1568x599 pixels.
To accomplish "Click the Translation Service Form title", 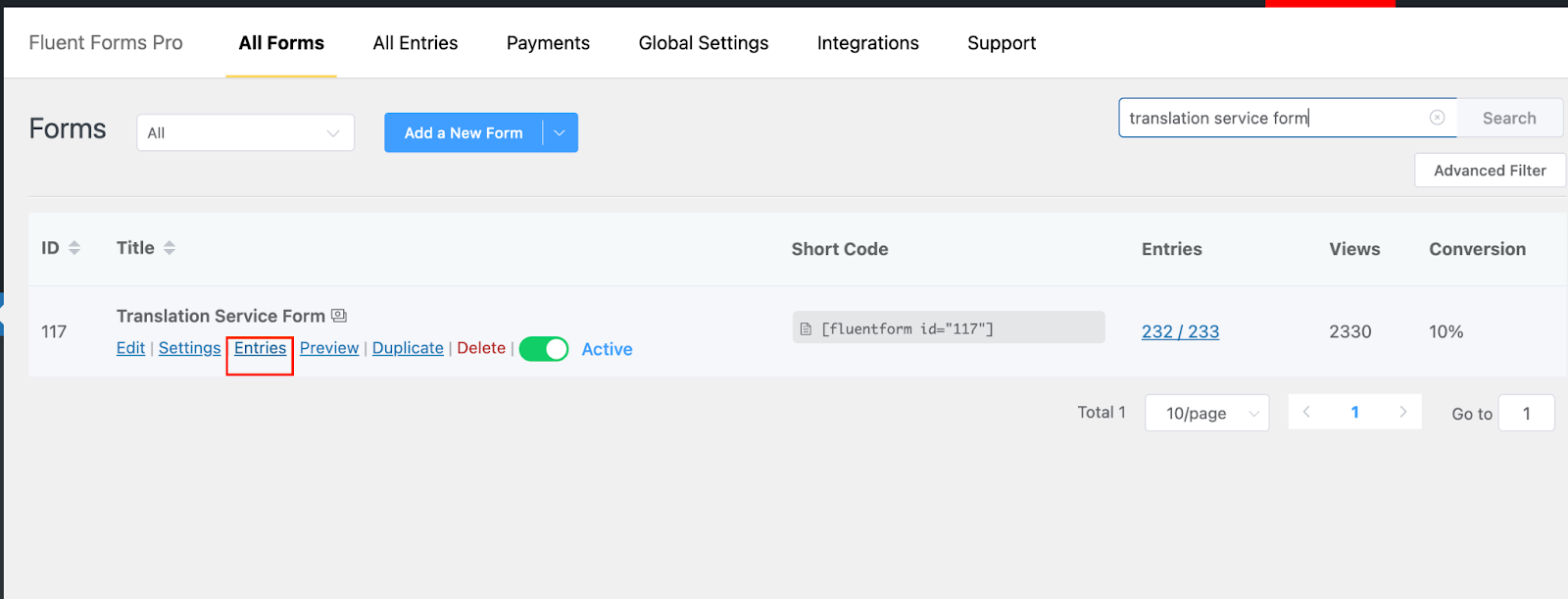I will (x=220, y=316).
